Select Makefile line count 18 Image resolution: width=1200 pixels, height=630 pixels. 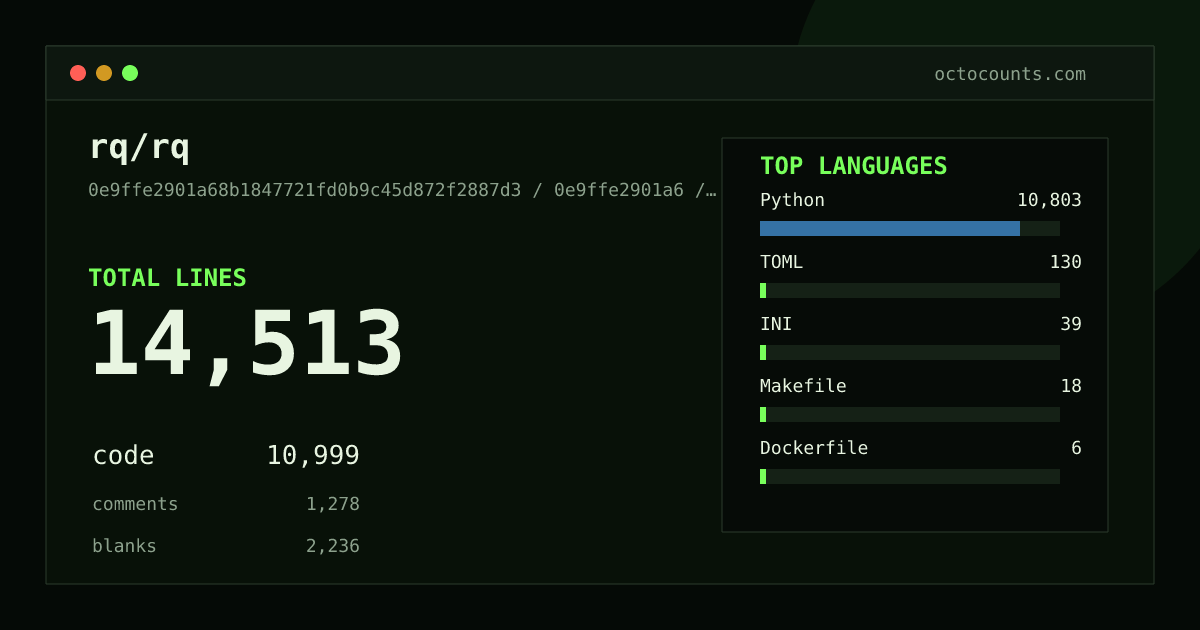[x=1071, y=386]
